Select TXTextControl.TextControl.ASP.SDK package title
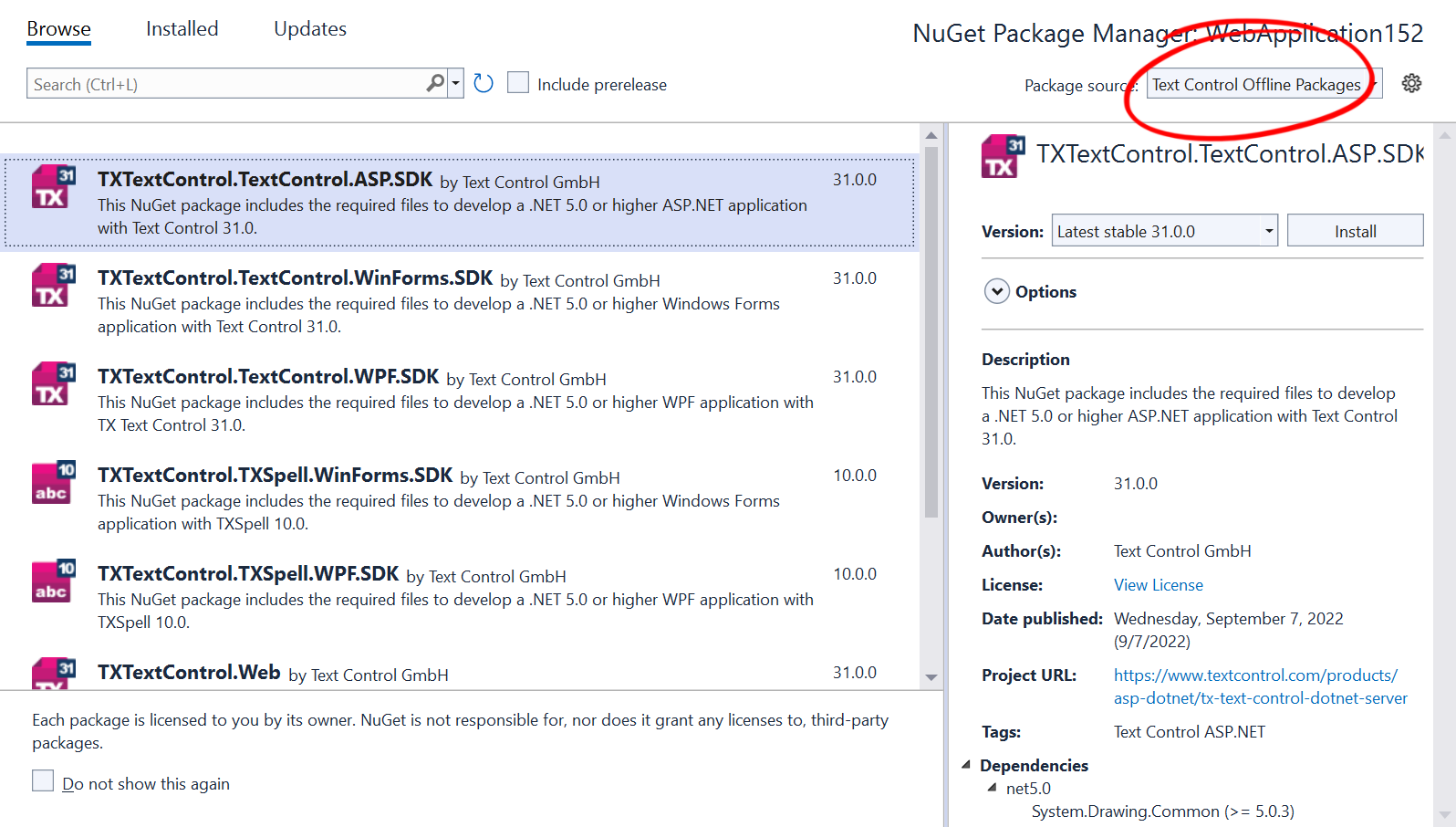 265,180
